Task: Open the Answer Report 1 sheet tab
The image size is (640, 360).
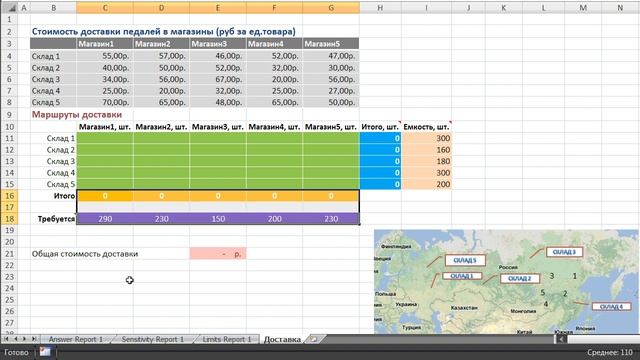Action: click(76, 339)
